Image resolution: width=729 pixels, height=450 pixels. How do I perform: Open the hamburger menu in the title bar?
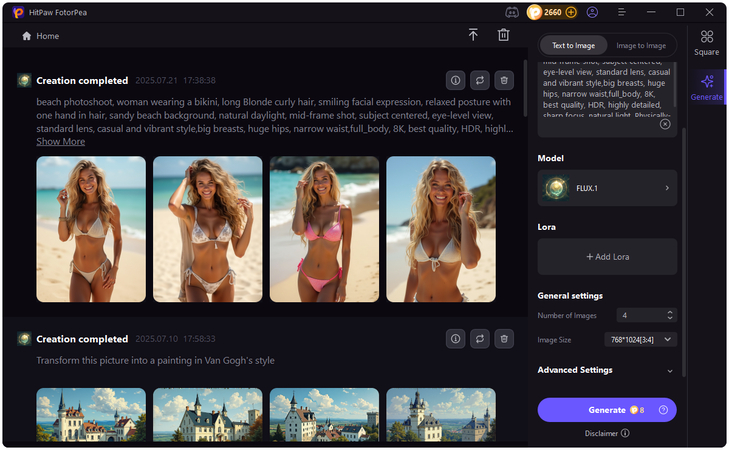622,13
